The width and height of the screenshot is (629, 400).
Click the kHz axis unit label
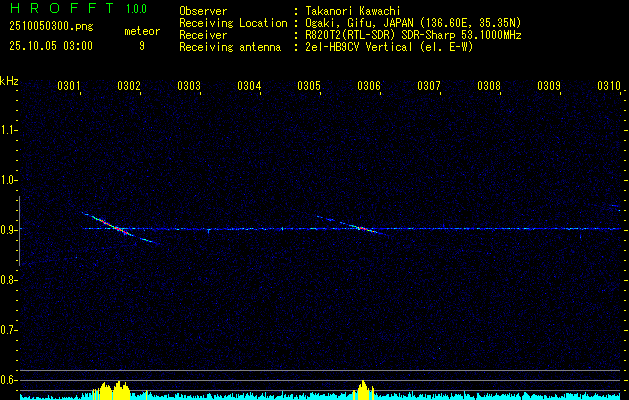pyautogui.click(x=9, y=81)
